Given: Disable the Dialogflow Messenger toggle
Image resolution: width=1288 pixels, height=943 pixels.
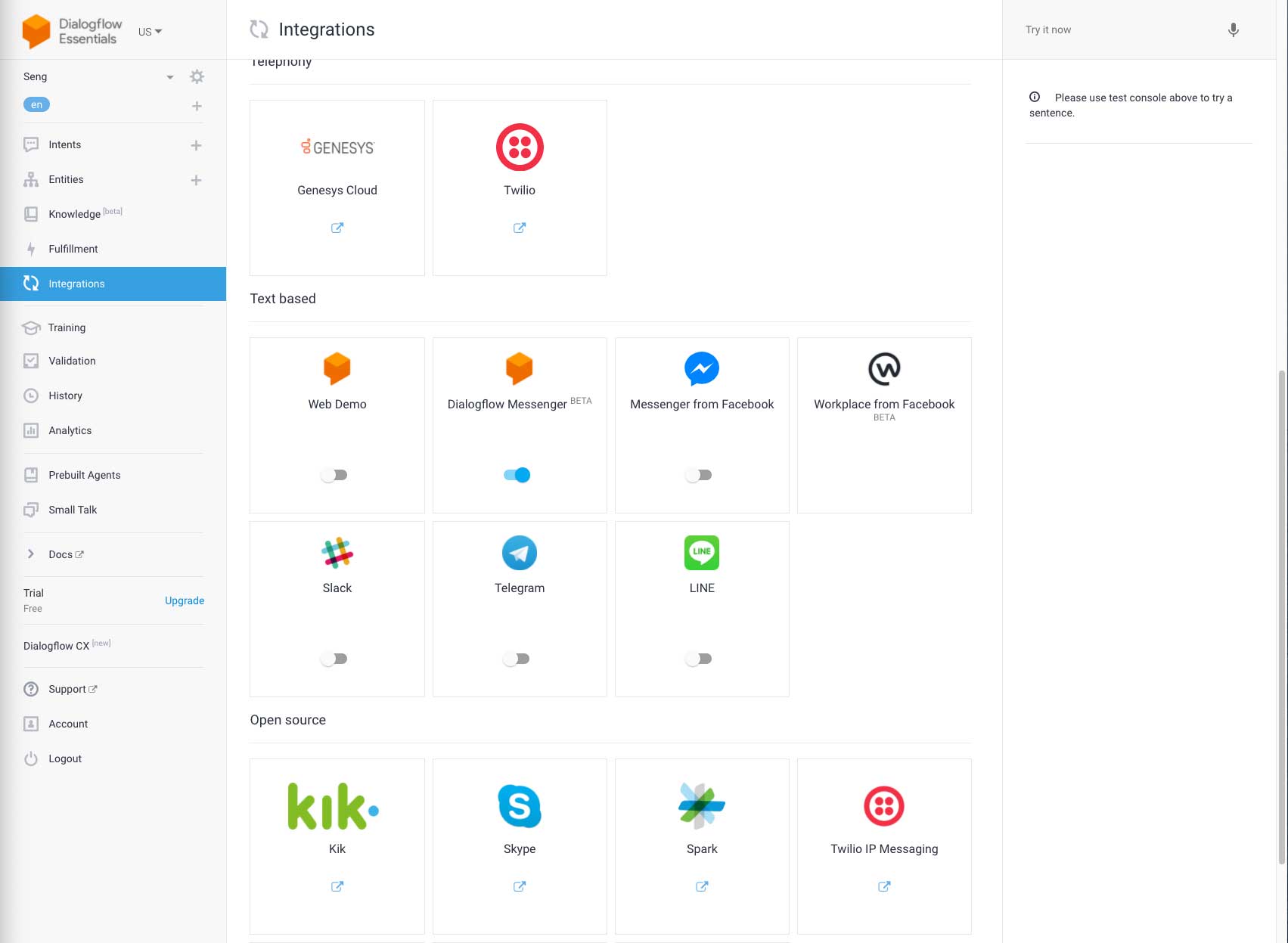Looking at the screenshot, I should [x=517, y=475].
